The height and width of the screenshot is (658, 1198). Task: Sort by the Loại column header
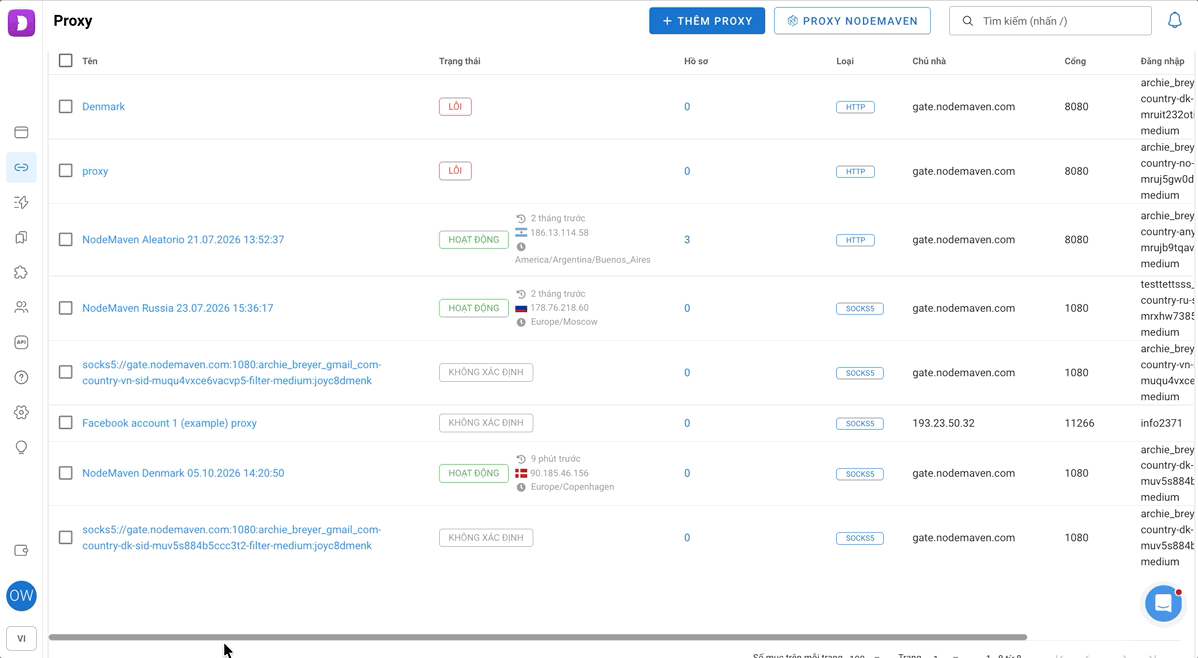(845, 61)
